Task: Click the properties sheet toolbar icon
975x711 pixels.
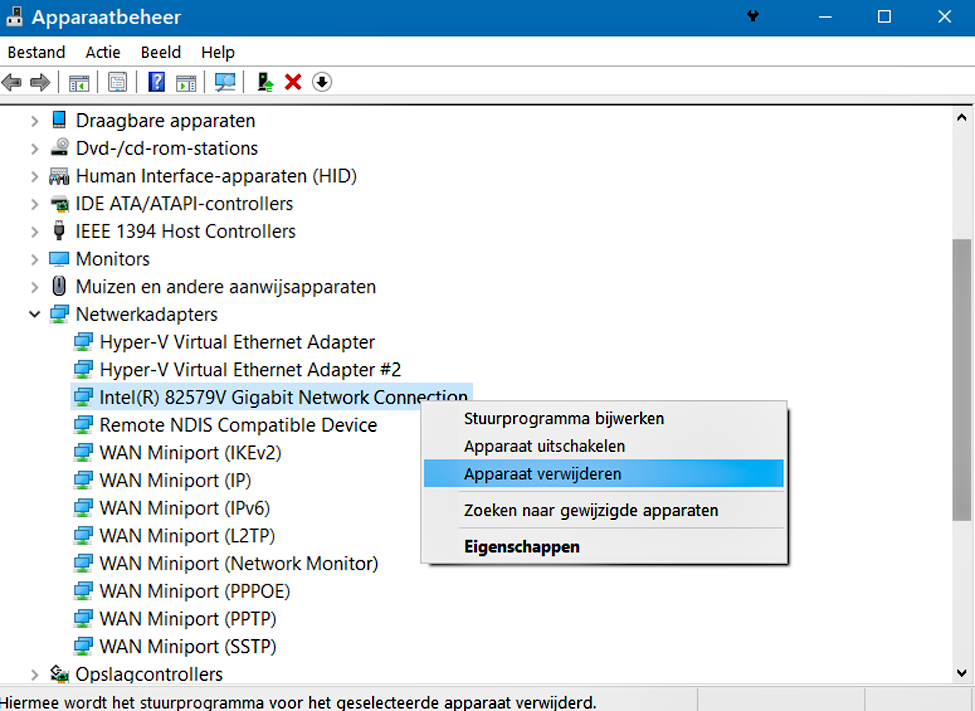Action: click(x=118, y=82)
